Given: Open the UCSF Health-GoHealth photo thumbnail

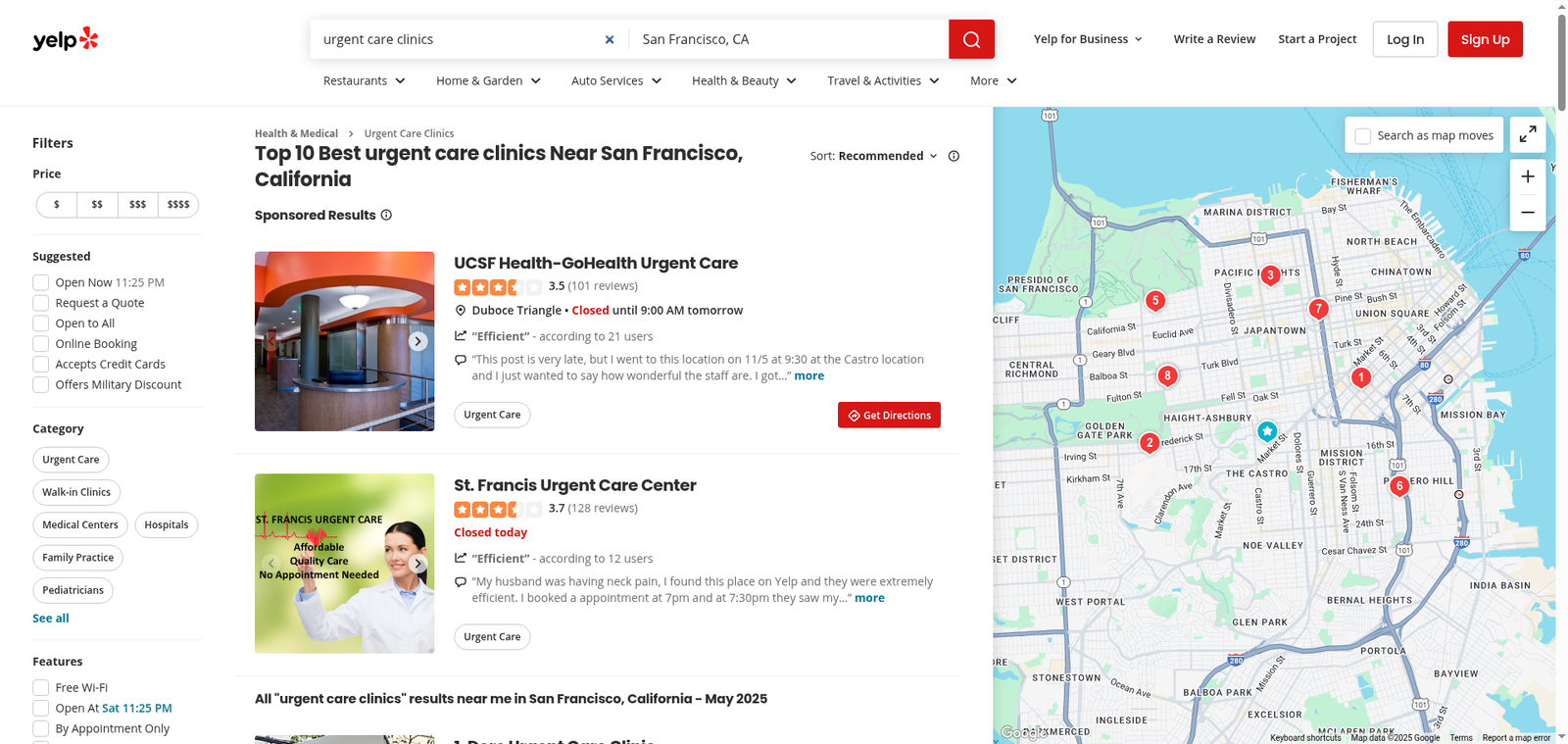Looking at the screenshot, I should coord(344,341).
